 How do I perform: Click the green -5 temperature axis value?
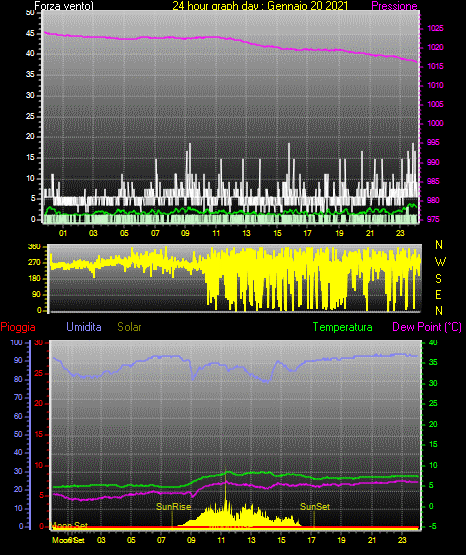tap(432, 526)
